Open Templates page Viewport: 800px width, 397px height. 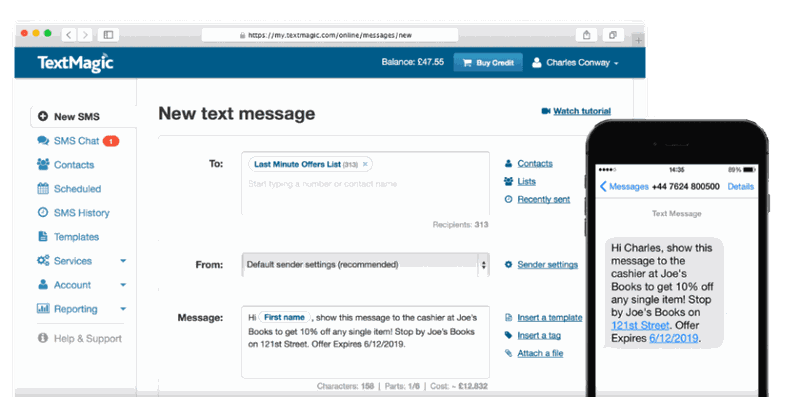(x=77, y=237)
